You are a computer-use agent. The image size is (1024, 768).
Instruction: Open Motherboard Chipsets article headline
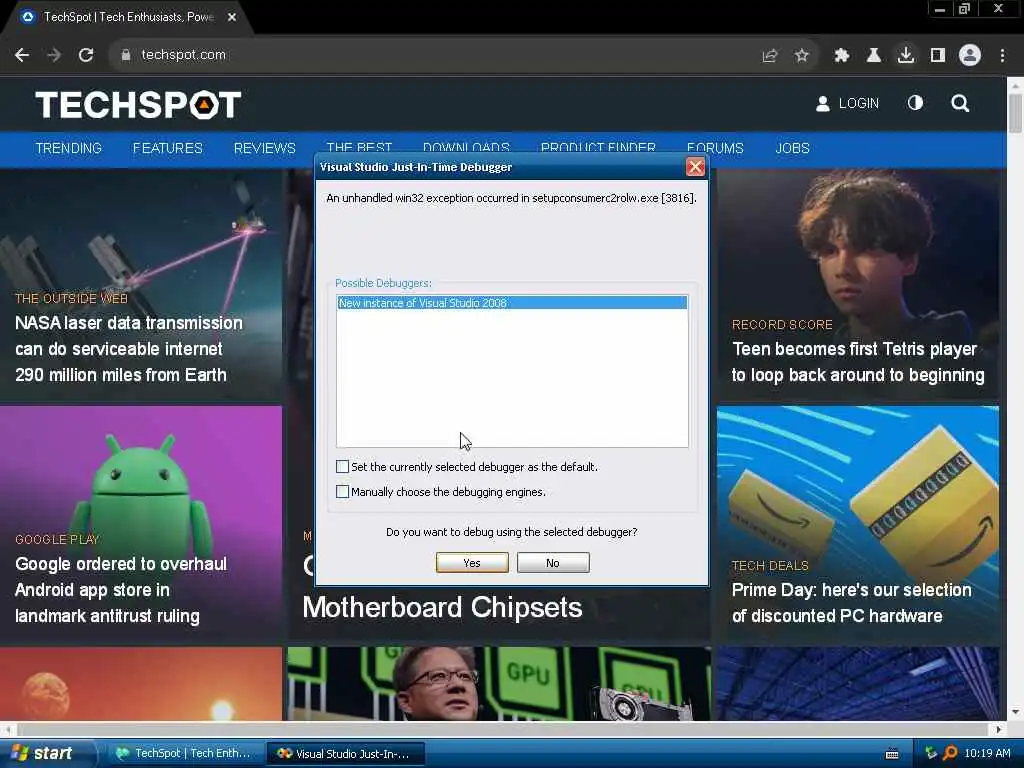click(x=442, y=607)
